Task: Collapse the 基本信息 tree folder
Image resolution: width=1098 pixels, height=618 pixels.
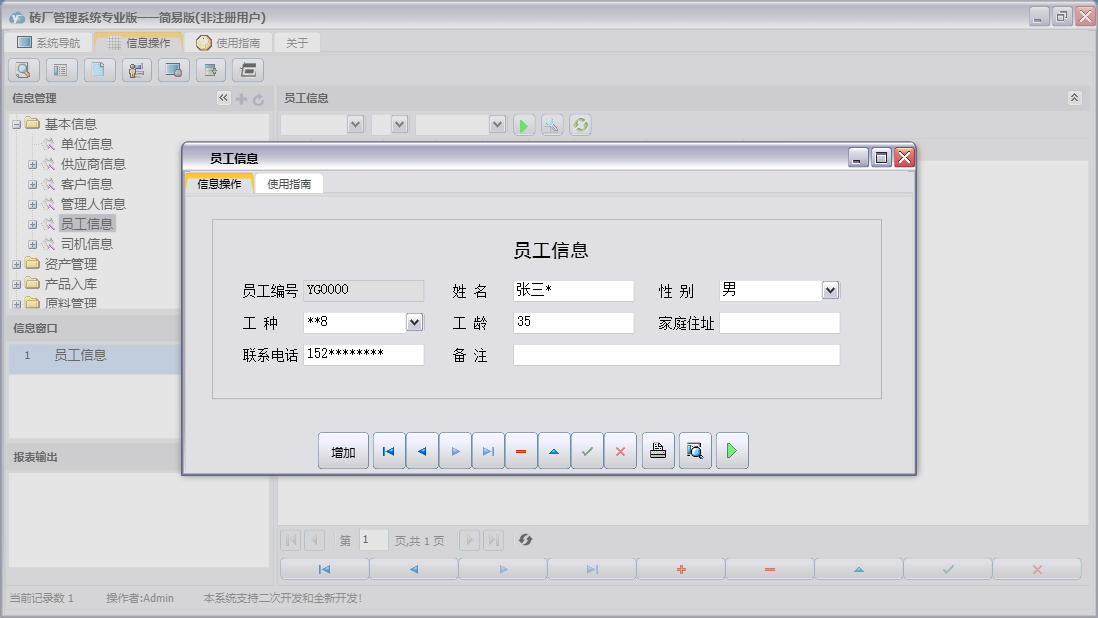Action: coord(17,124)
